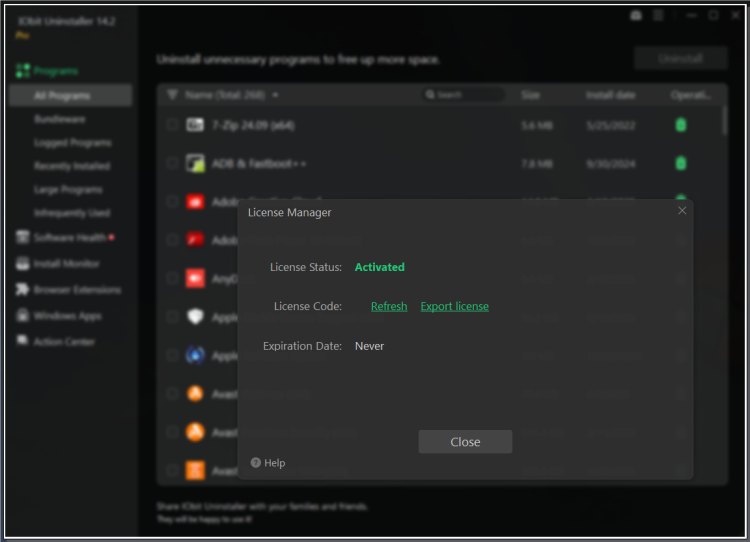
Task: Open Logged Programs in the sidebar
Action: pyautogui.click(x=73, y=143)
